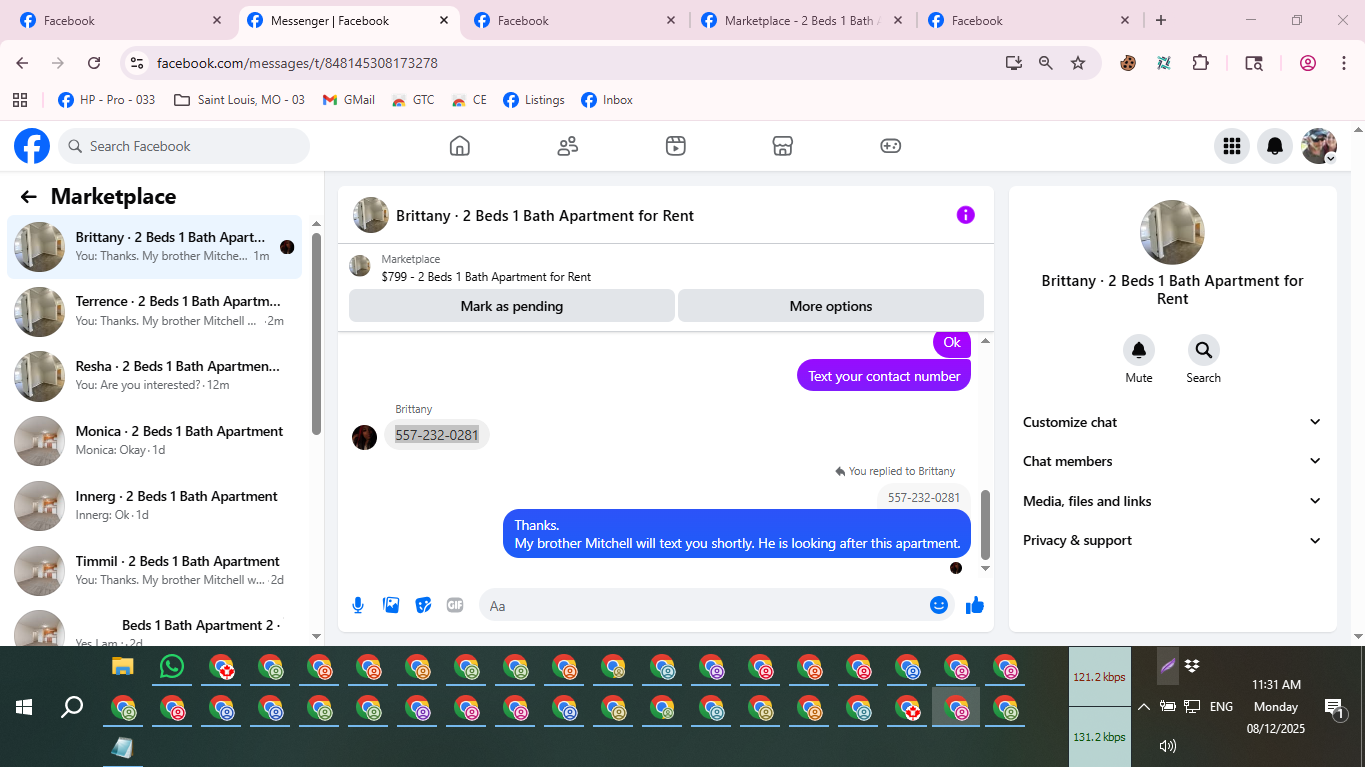Open the Timmil conversation
Screen dimensions: 1365x767
point(155,571)
